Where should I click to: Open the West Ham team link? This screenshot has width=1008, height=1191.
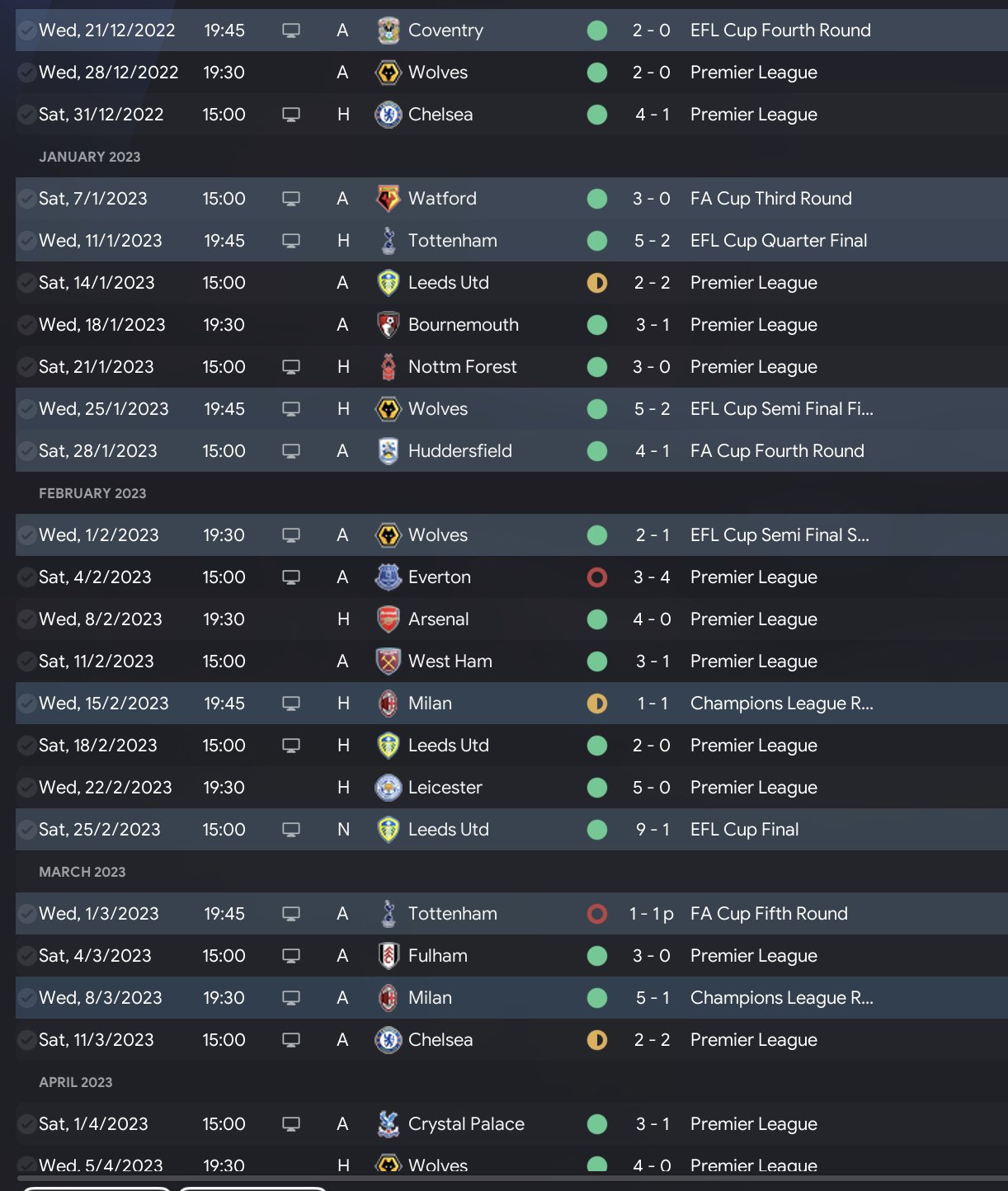450,661
